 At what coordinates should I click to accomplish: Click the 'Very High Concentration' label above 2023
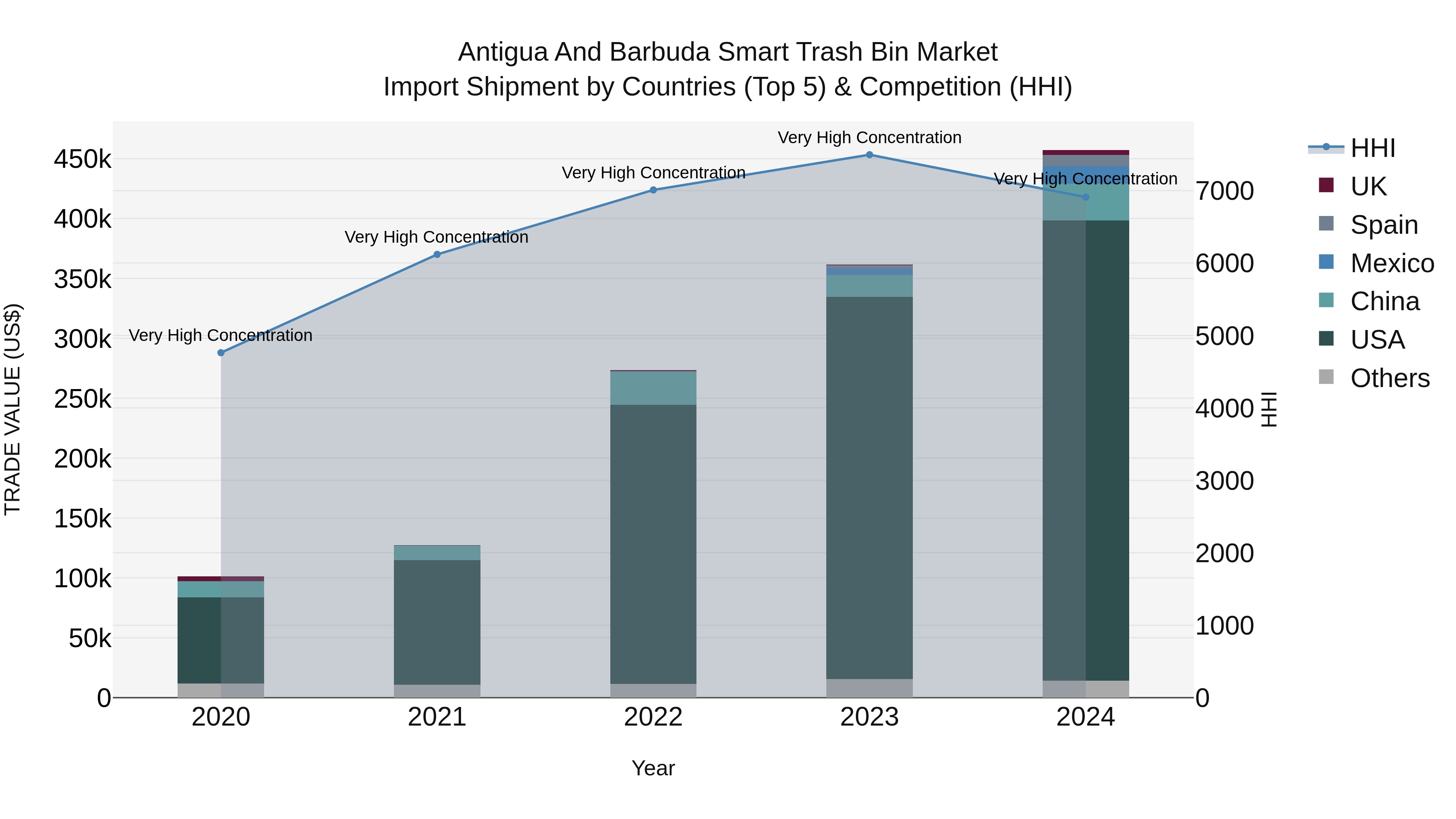tap(869, 138)
